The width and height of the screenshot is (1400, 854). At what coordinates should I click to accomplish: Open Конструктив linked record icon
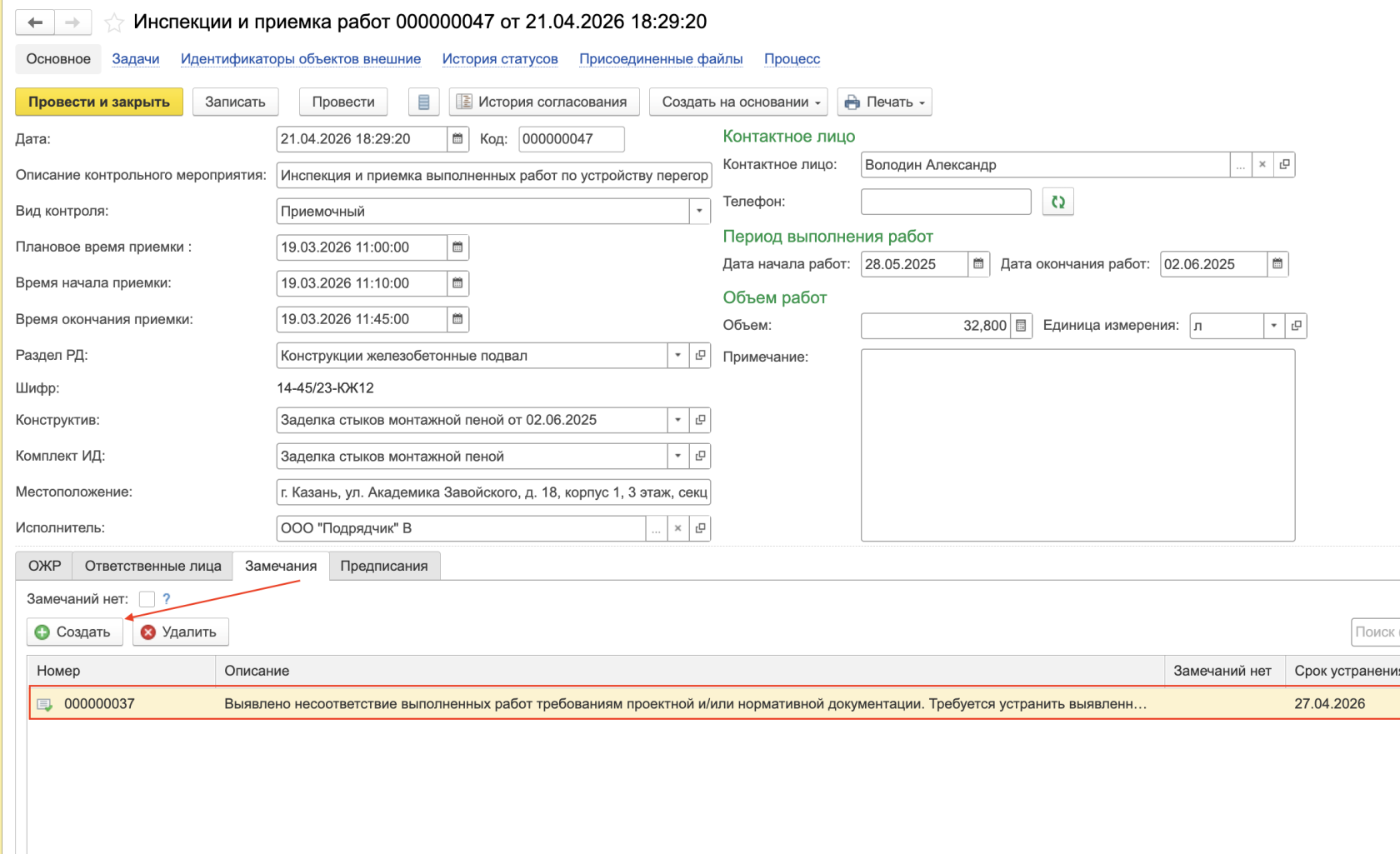coord(700,420)
